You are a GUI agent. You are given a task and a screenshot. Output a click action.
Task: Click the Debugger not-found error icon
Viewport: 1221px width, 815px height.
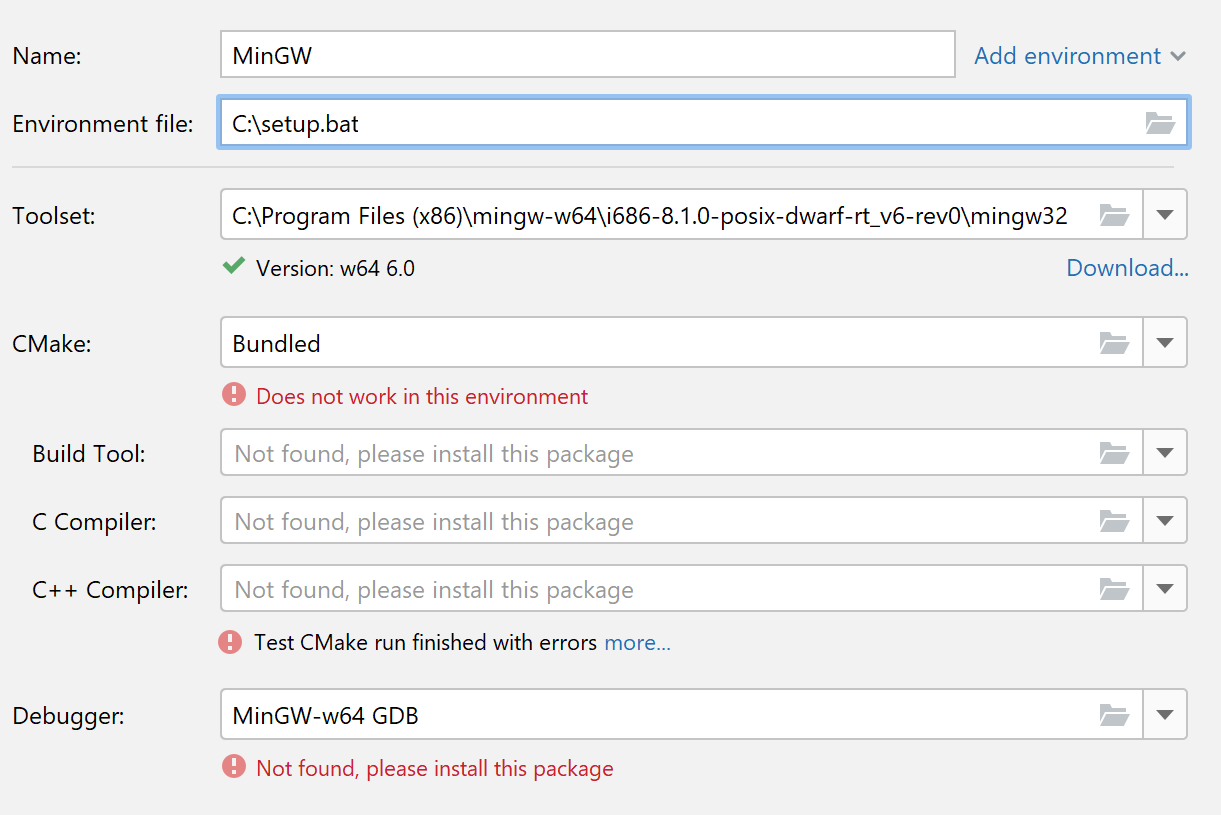point(233,767)
